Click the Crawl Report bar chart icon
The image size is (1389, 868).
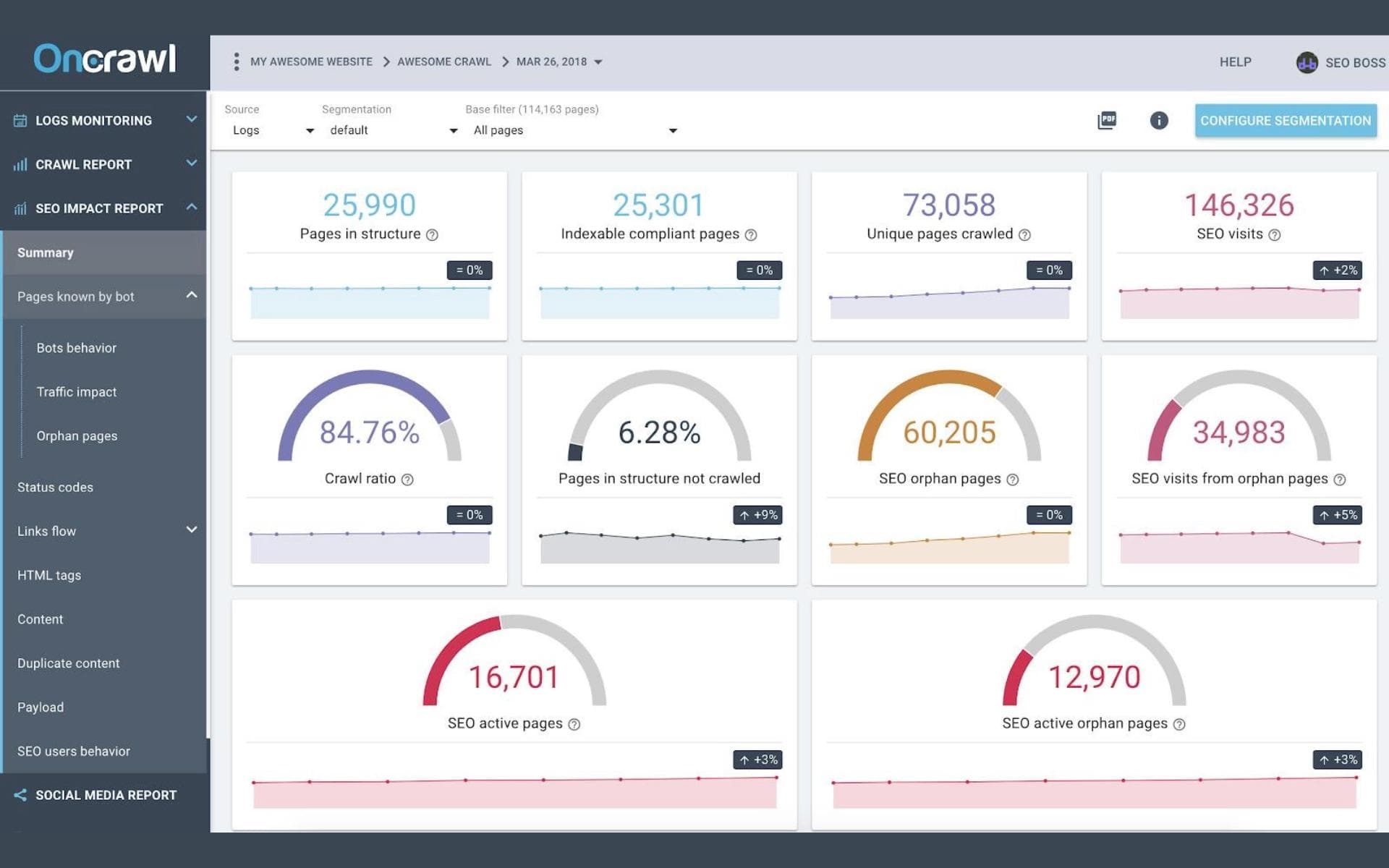click(x=20, y=164)
